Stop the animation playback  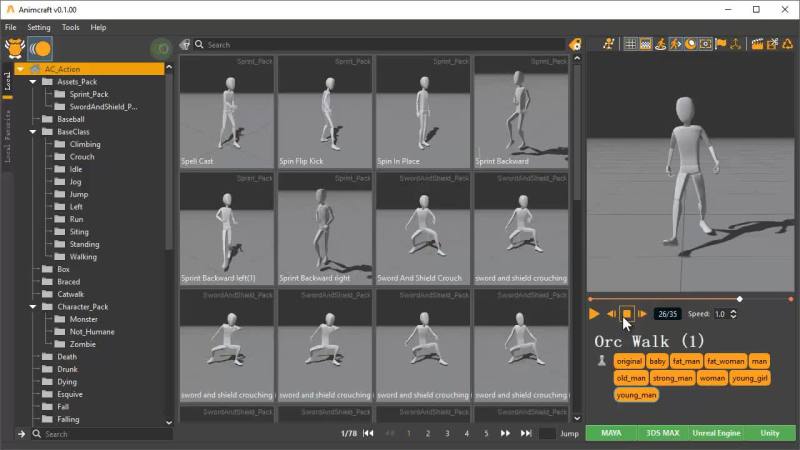(x=627, y=314)
